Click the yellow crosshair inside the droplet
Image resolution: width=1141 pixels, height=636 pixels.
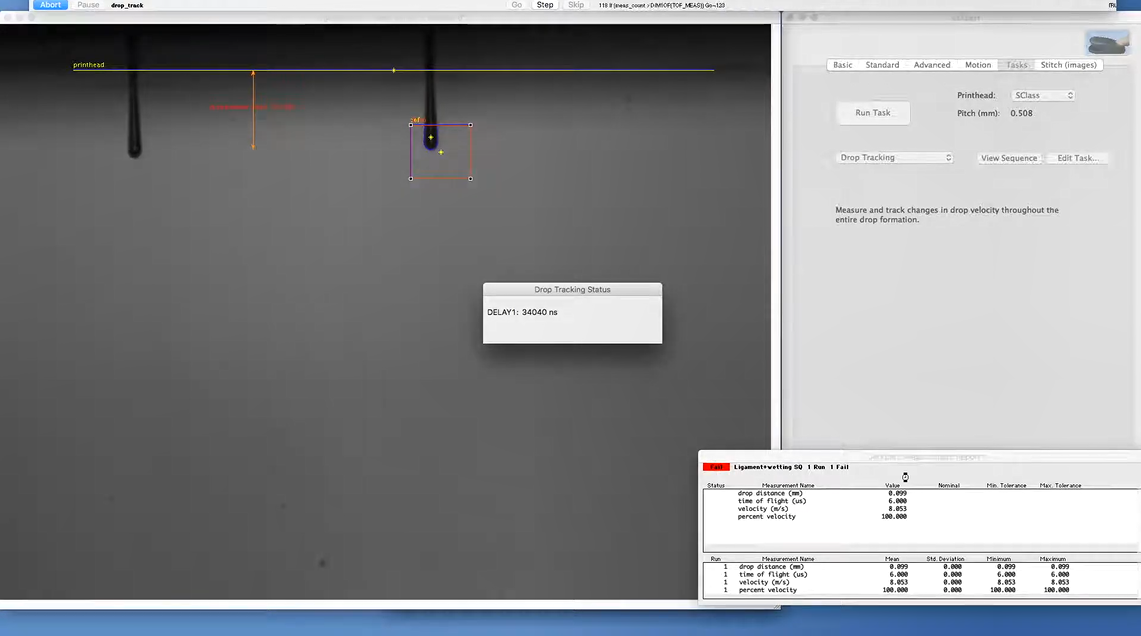point(431,137)
